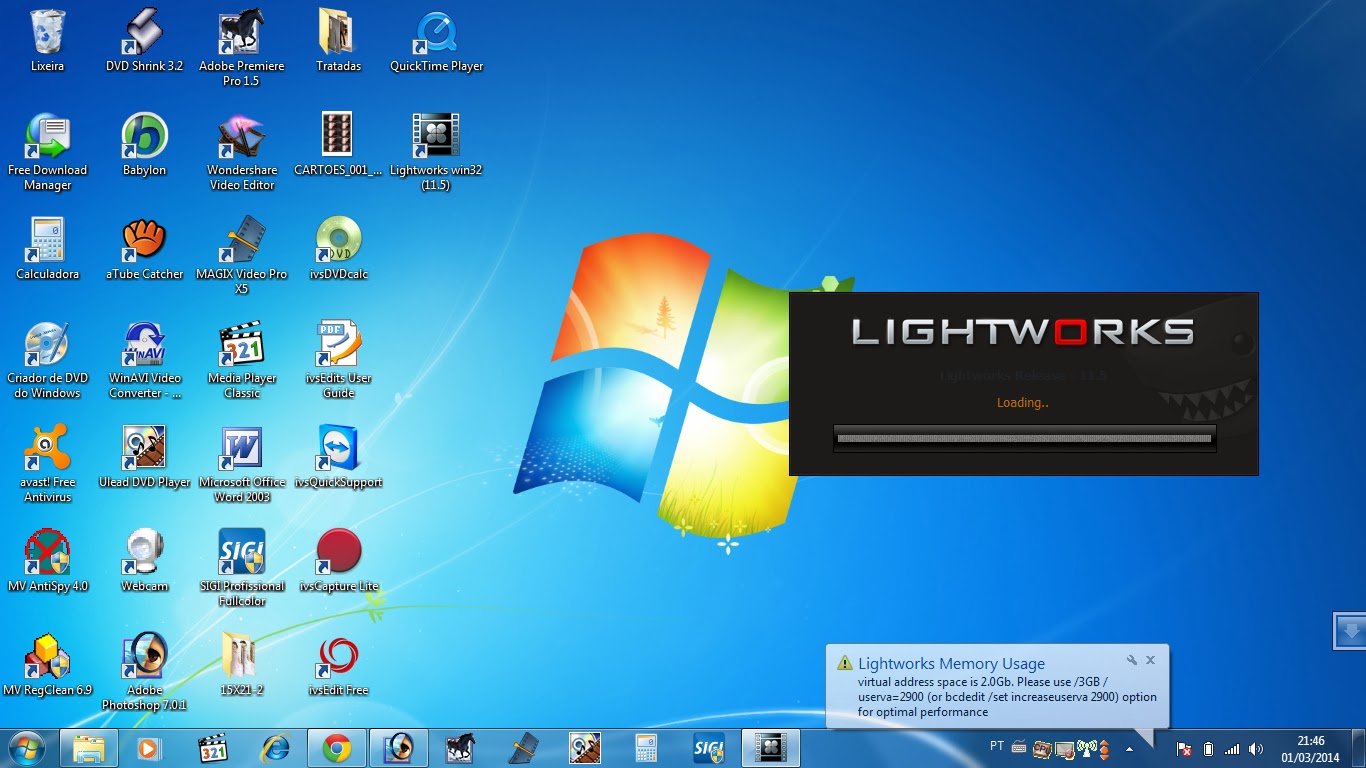
Task: Select the Wondershare Video Editor shortcut
Action: (241, 152)
